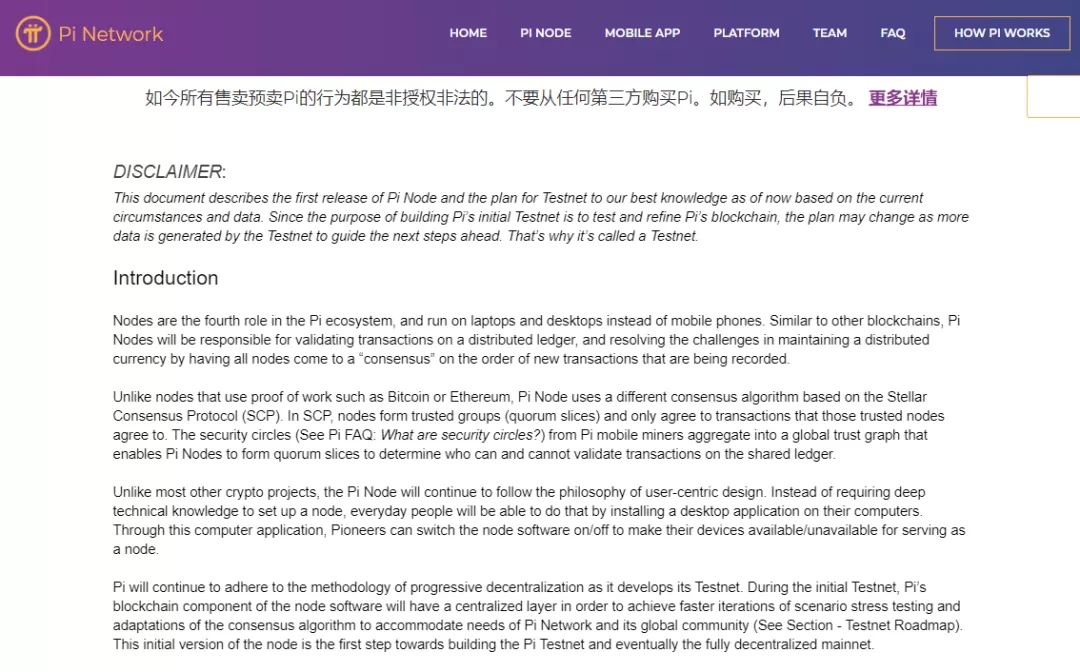Click the Introduction heading
The width and height of the screenshot is (1080, 672).
165,278
